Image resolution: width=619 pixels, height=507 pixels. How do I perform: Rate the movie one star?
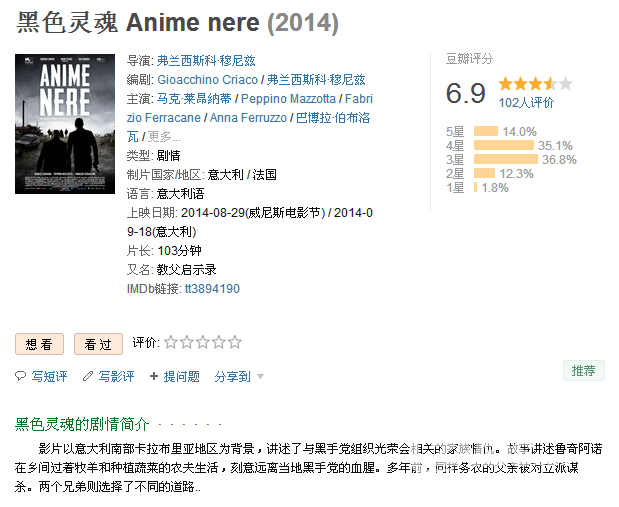click(x=171, y=343)
